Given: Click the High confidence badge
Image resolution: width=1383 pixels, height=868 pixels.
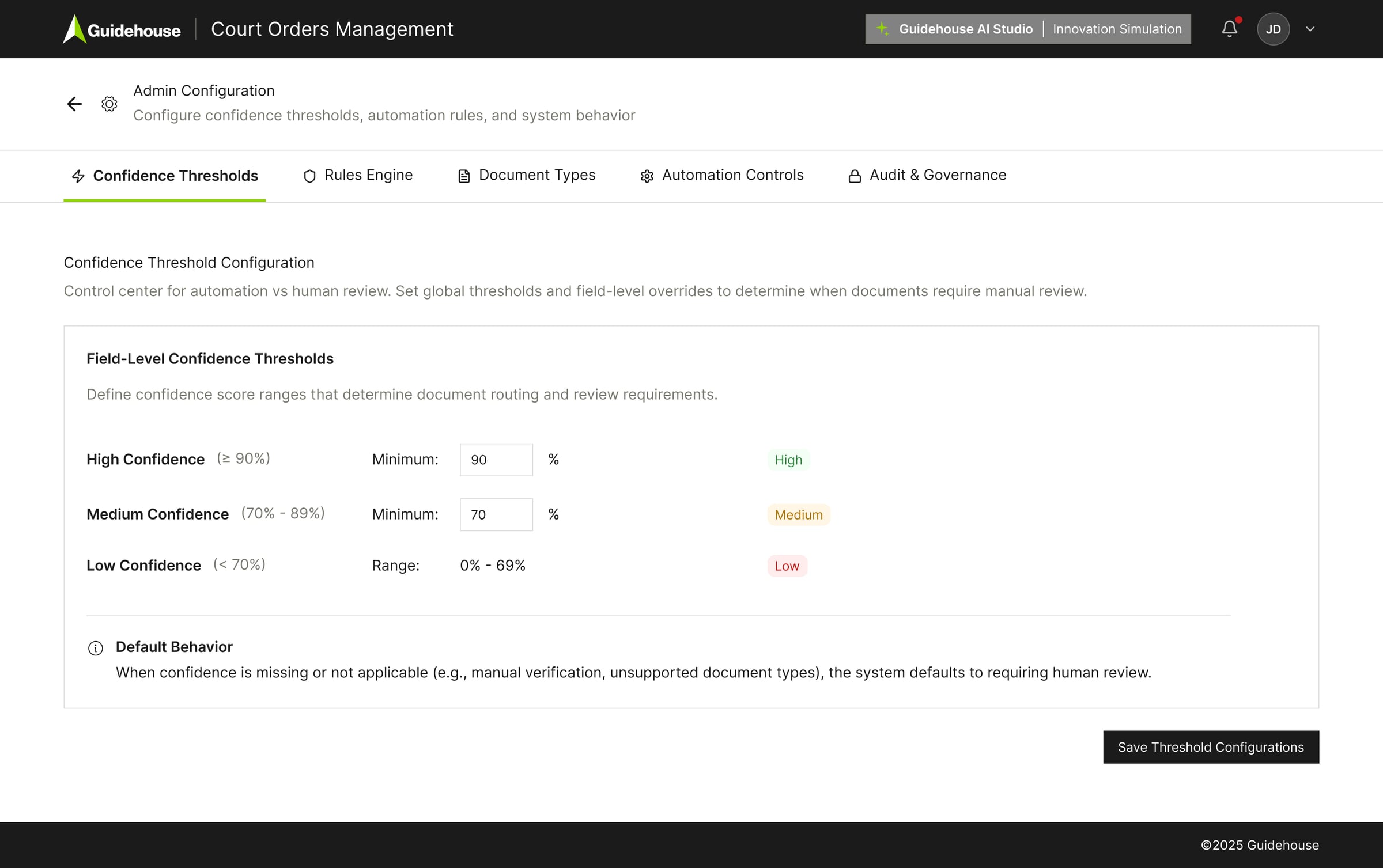Looking at the screenshot, I should [788, 459].
